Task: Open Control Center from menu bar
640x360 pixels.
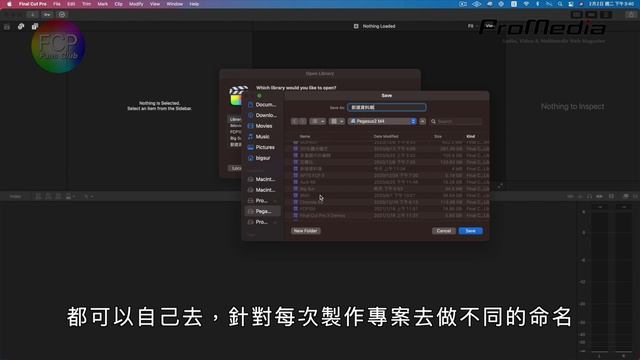Action: pos(571,4)
